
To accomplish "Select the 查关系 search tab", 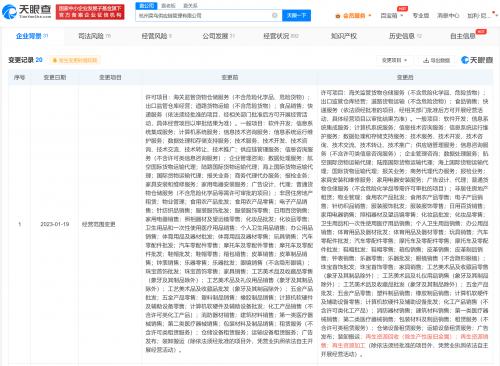I will (x=190, y=6).
